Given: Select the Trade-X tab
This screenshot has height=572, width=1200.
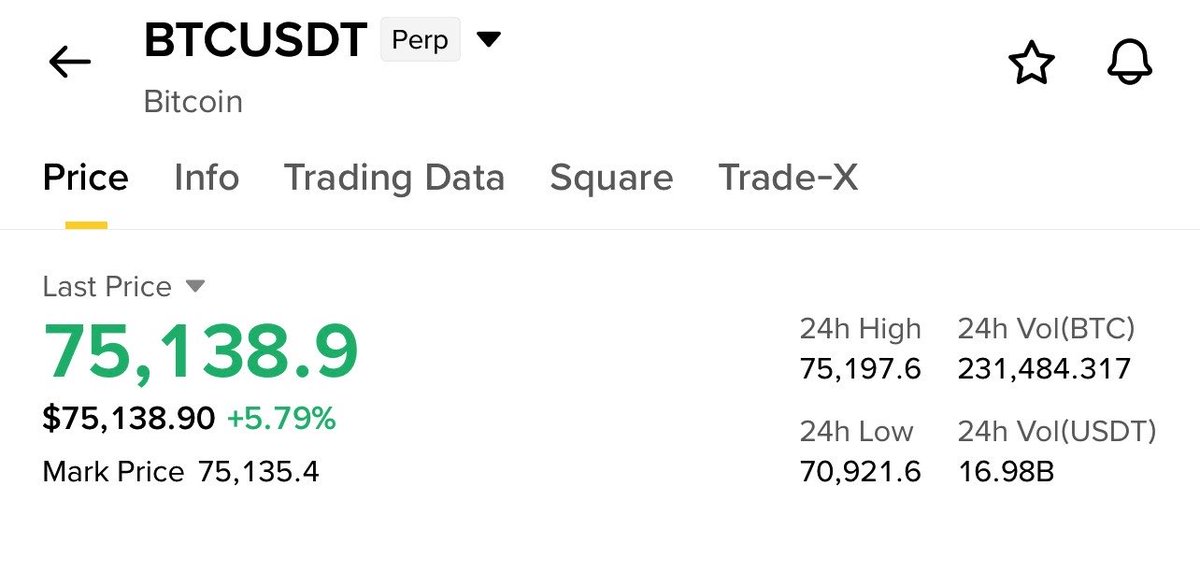Looking at the screenshot, I should 788,178.
